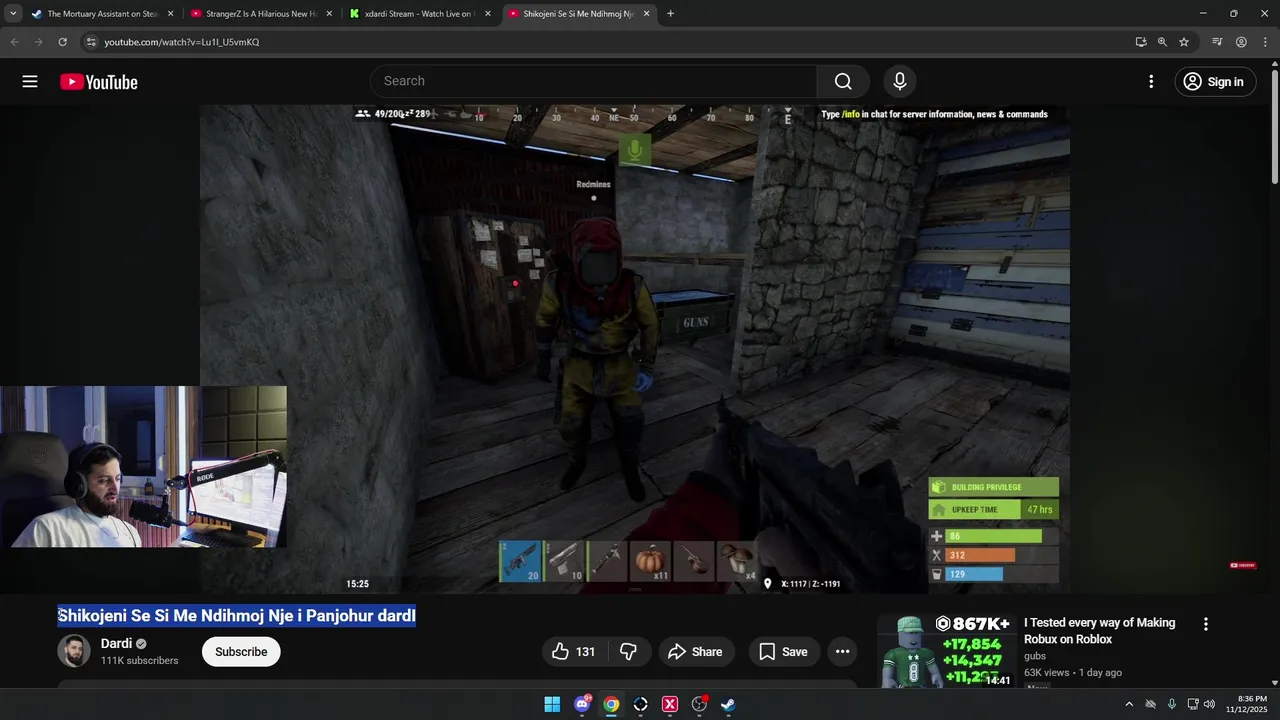Sign in to YouTube
1280x720 pixels.
1214,82
